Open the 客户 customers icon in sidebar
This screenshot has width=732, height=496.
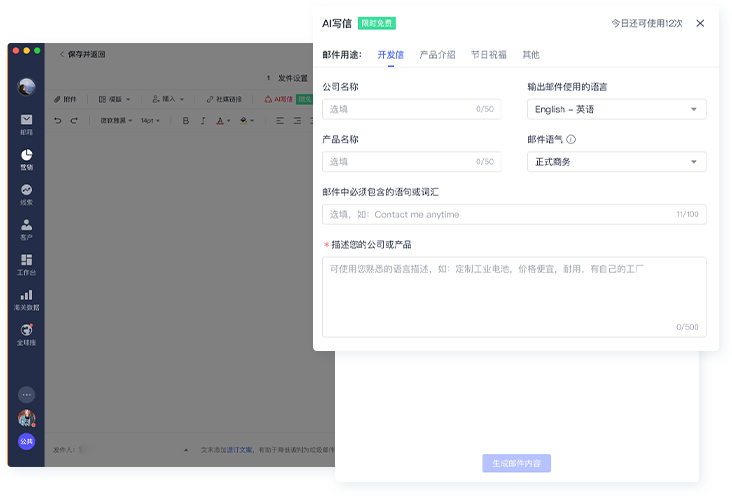click(26, 225)
